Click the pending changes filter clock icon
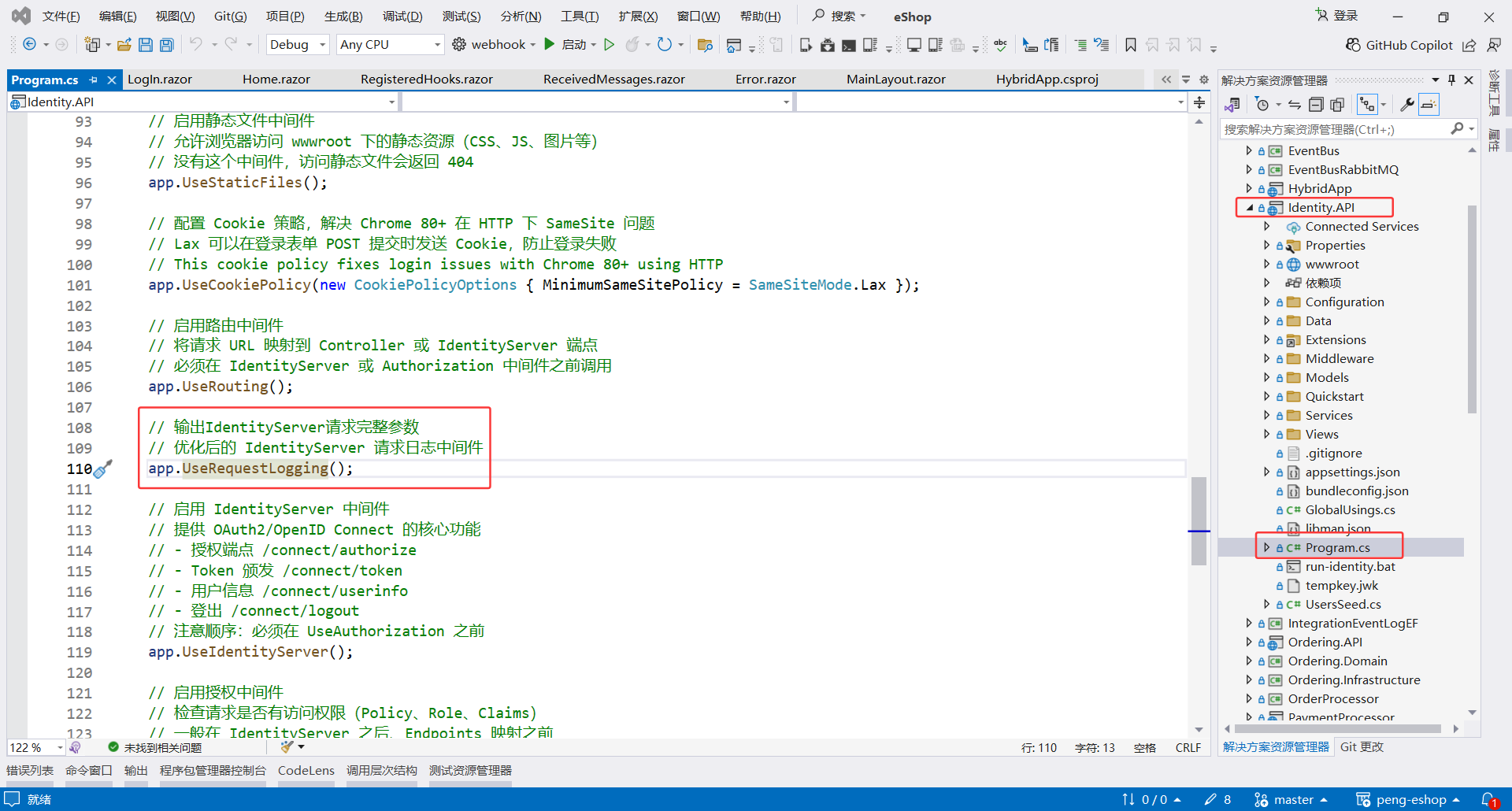The height and width of the screenshot is (811, 1512). click(x=1262, y=105)
